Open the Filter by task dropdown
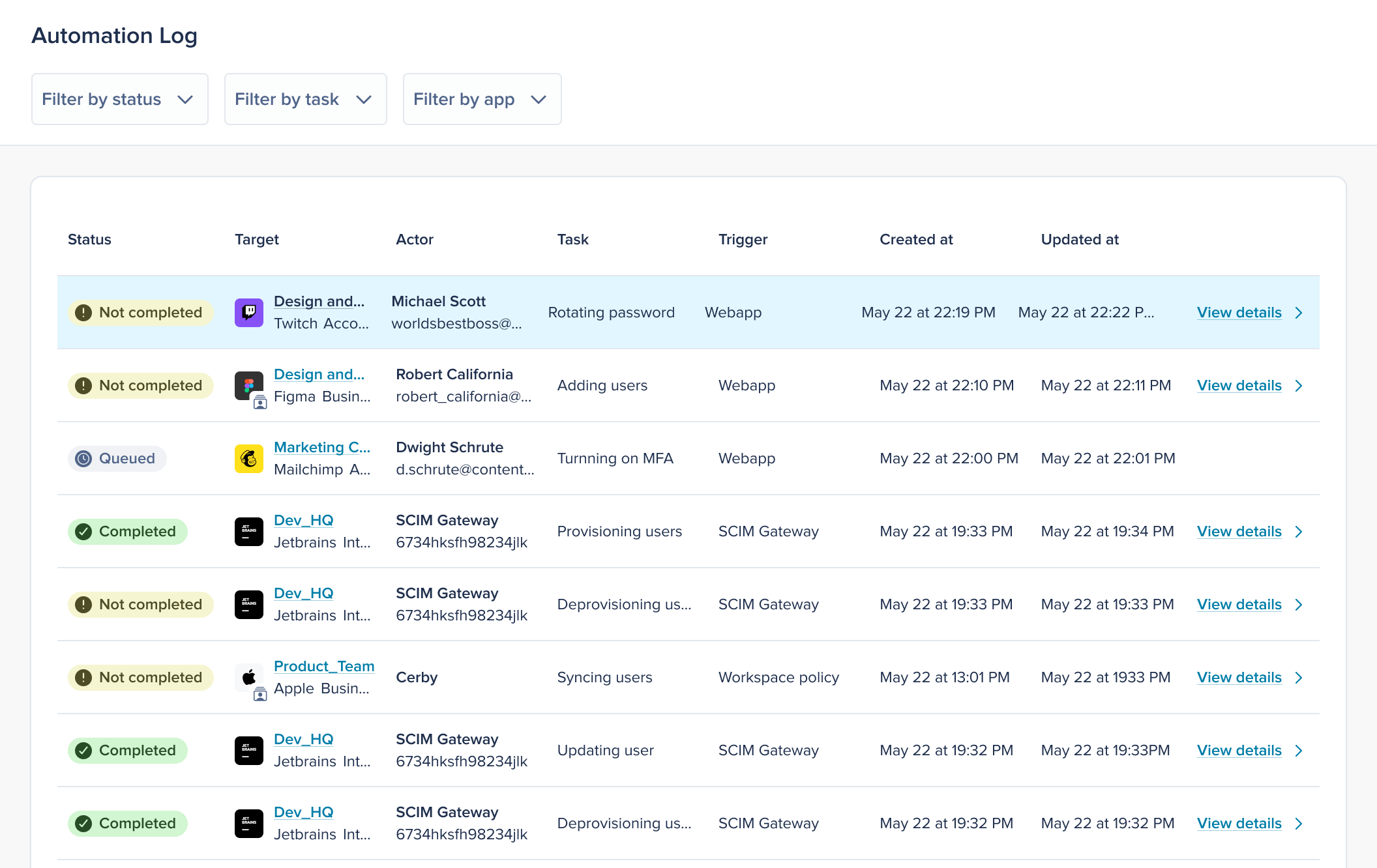Viewport: 1377px width, 868px height. point(305,99)
